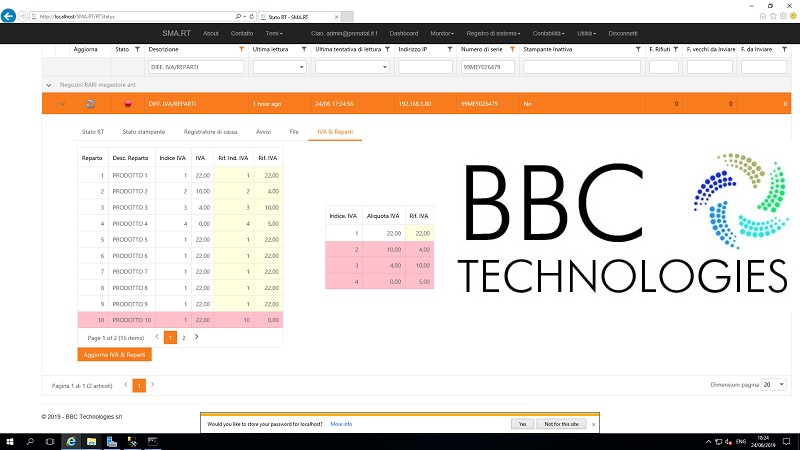This screenshot has width=800, height=450.
Task: Open Utilità dropdown menu
Action: [x=586, y=34]
